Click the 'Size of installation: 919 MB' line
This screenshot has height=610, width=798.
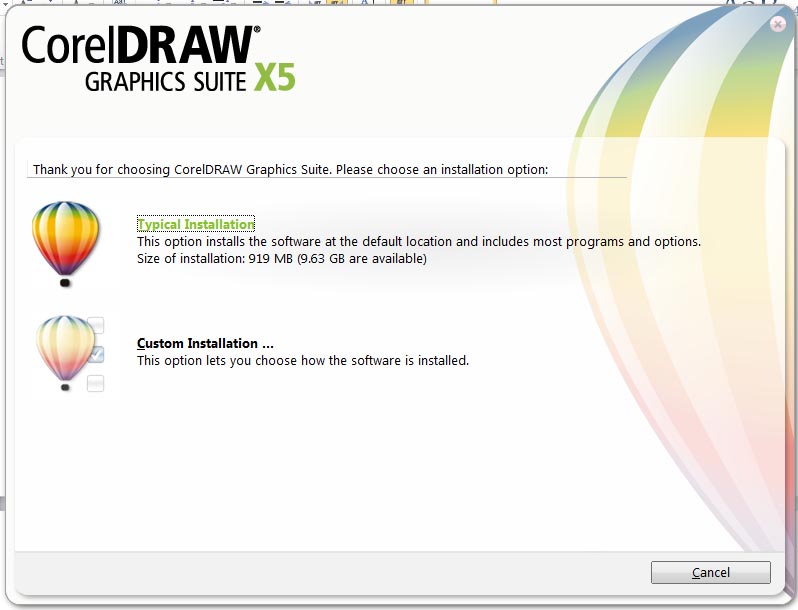tap(281, 258)
